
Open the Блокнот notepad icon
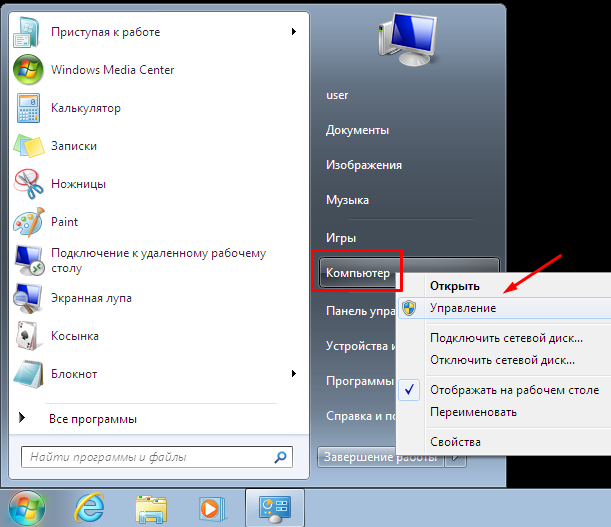tap(28, 374)
